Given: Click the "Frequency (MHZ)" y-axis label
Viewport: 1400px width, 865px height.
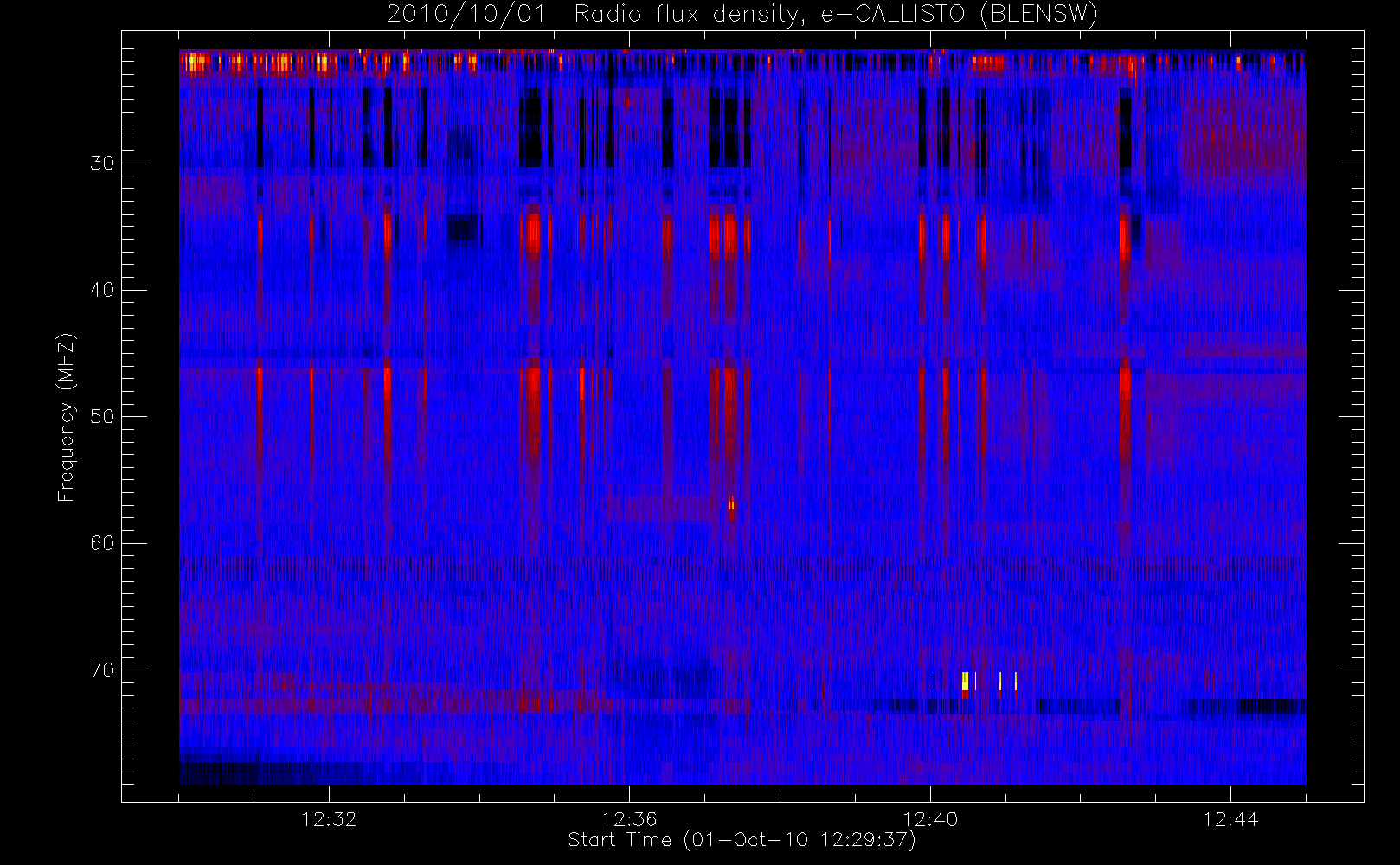Looking at the screenshot, I should click(67, 417).
